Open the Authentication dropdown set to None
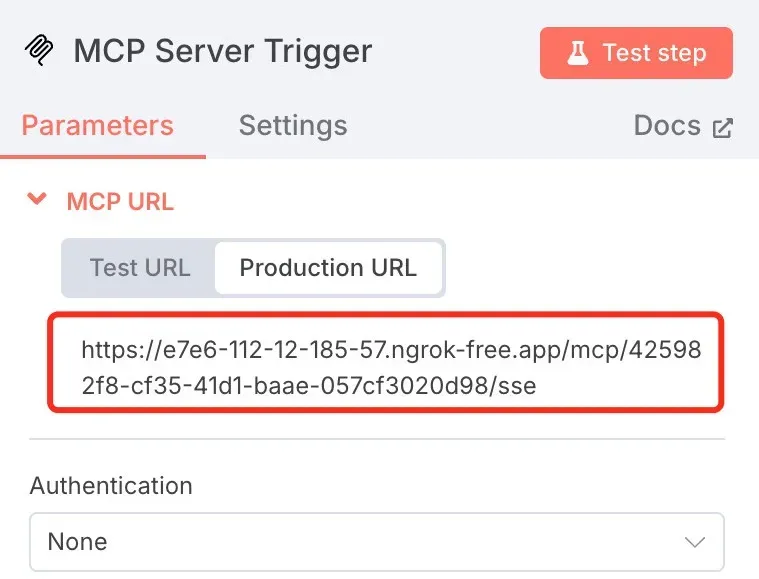This screenshot has width=759, height=579. 377,542
